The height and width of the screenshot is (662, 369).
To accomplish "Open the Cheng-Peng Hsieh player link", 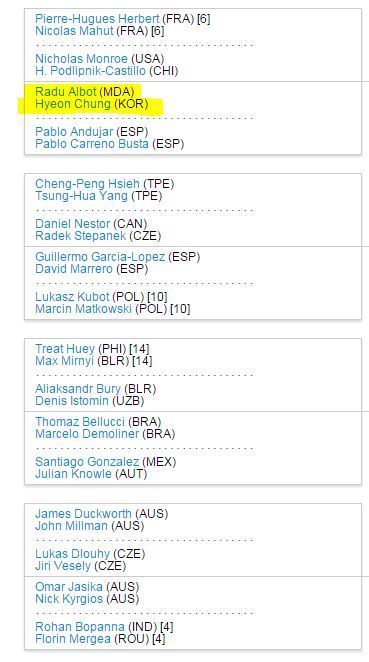I will (x=87, y=184).
